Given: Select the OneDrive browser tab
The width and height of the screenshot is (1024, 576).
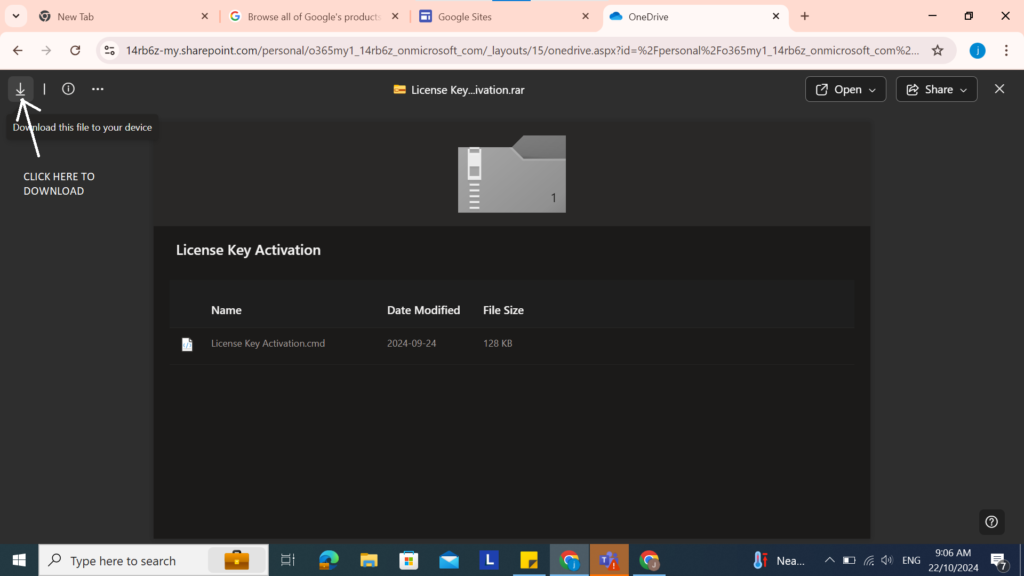Looking at the screenshot, I should click(x=694, y=17).
